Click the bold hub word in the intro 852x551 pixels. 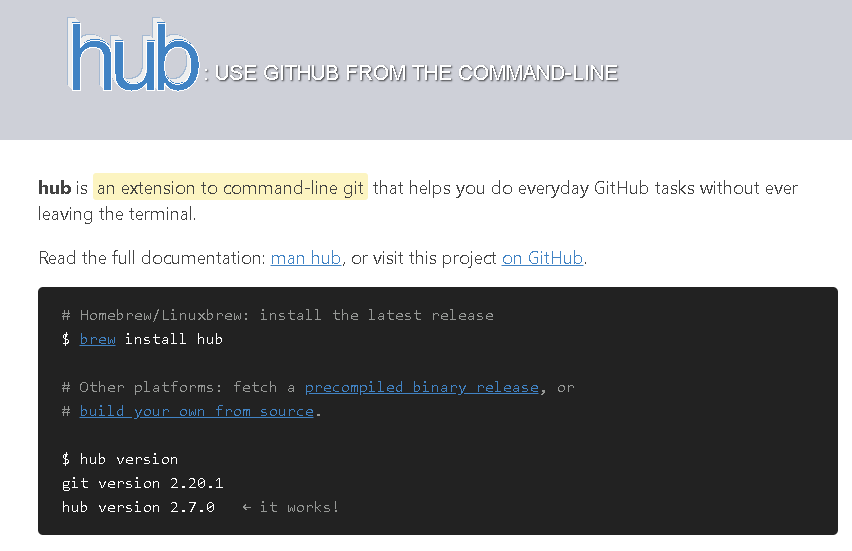point(54,188)
